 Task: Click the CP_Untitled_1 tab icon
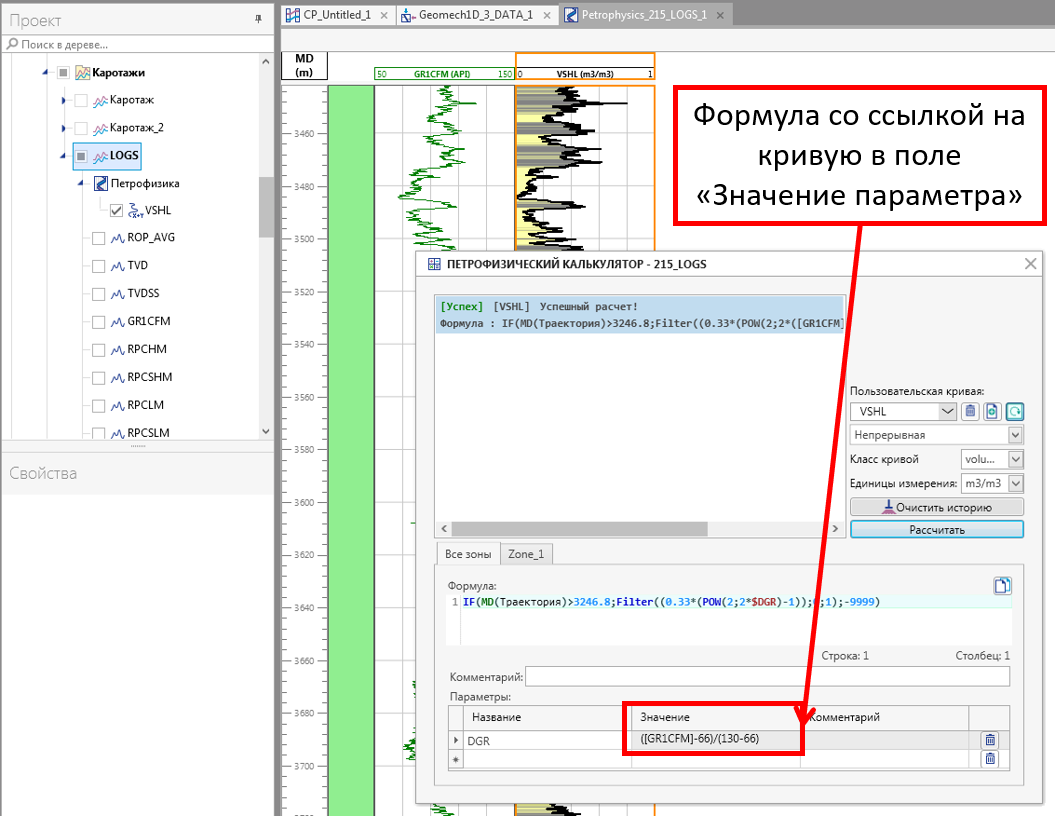[x=293, y=15]
